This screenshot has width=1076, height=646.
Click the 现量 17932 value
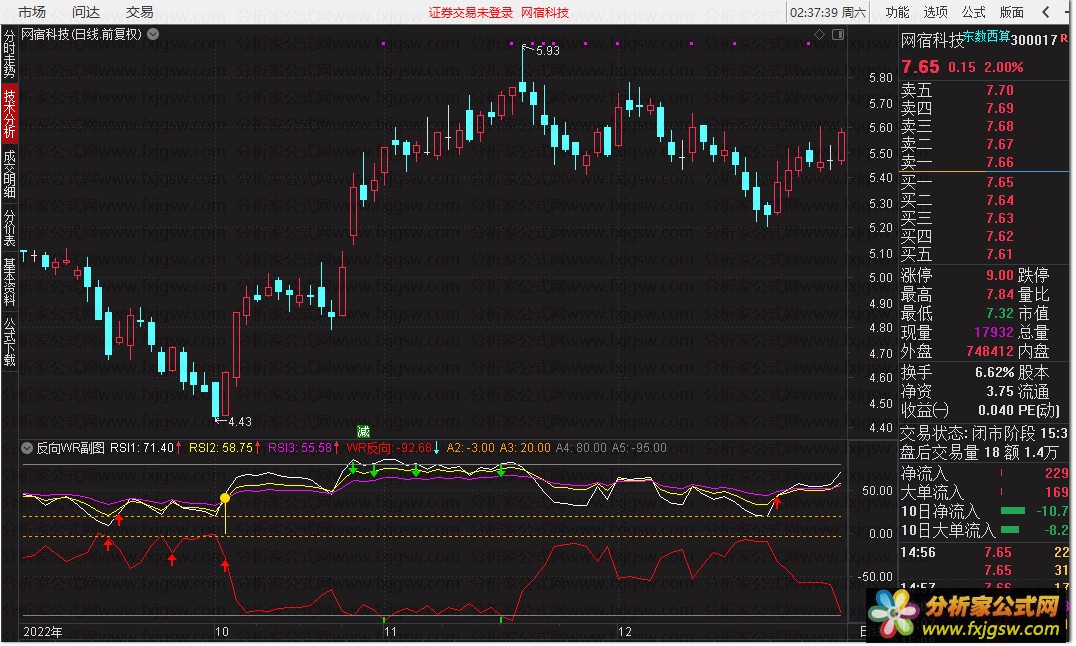(994, 332)
